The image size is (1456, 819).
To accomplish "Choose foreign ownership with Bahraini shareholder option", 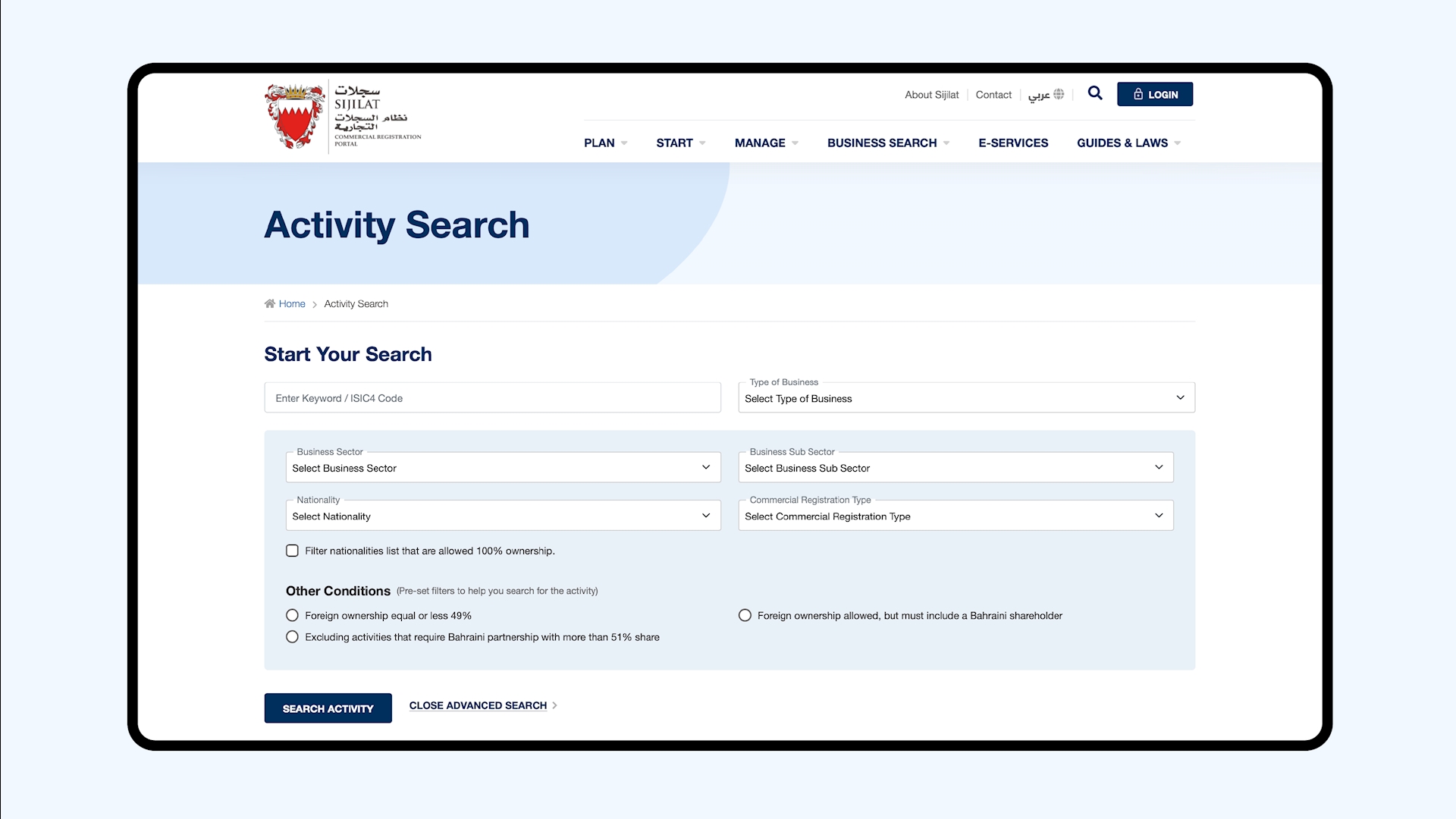I will (745, 615).
